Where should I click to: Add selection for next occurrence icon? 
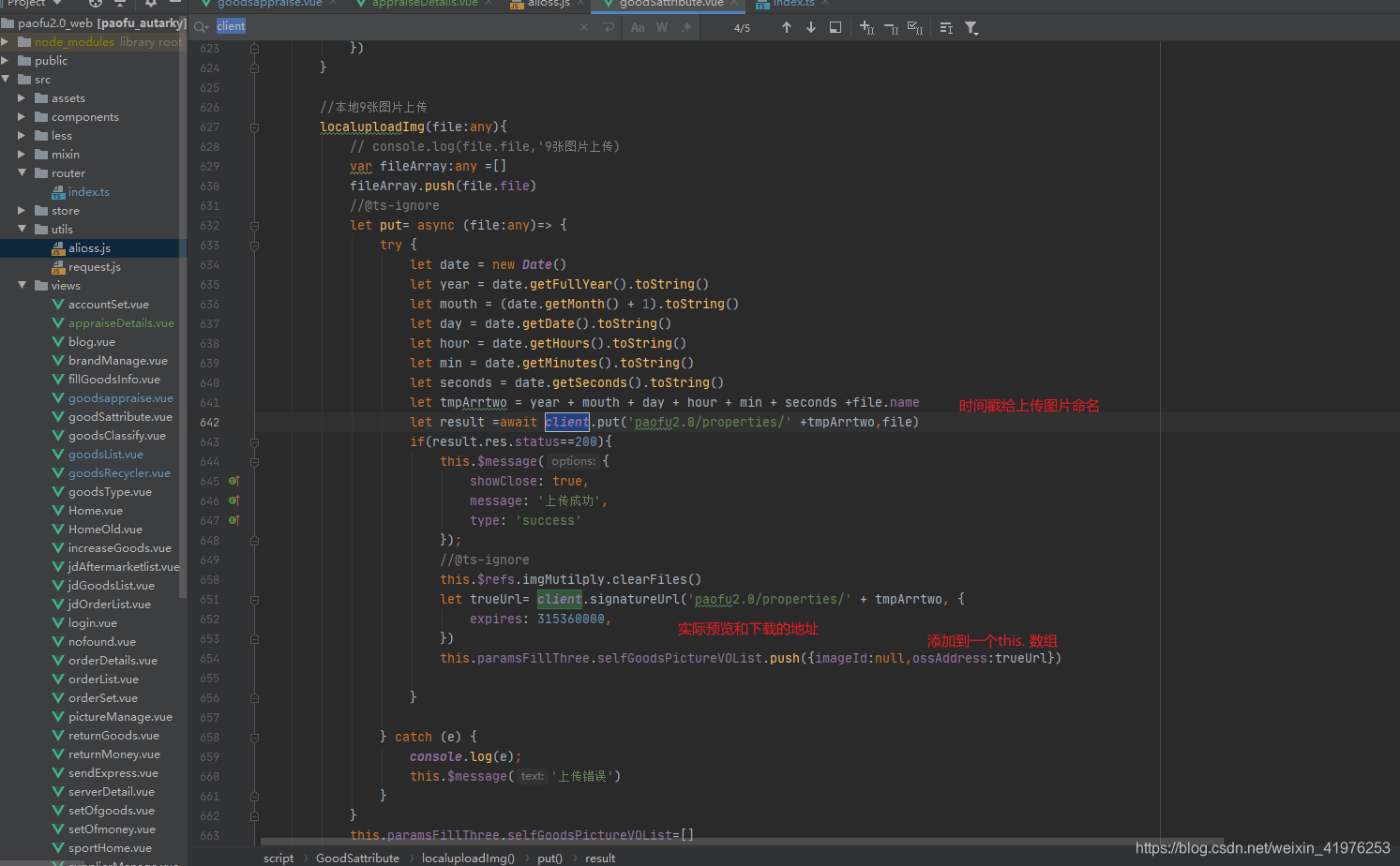[866, 27]
